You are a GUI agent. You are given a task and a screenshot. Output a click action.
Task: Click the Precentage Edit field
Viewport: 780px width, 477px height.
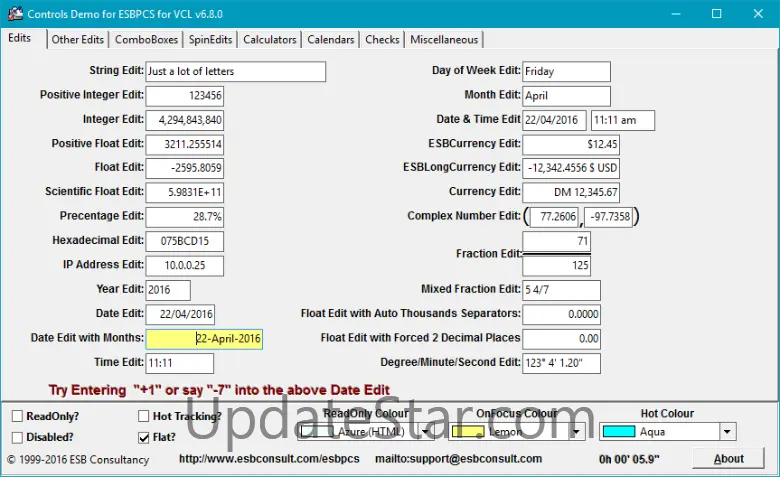point(185,217)
